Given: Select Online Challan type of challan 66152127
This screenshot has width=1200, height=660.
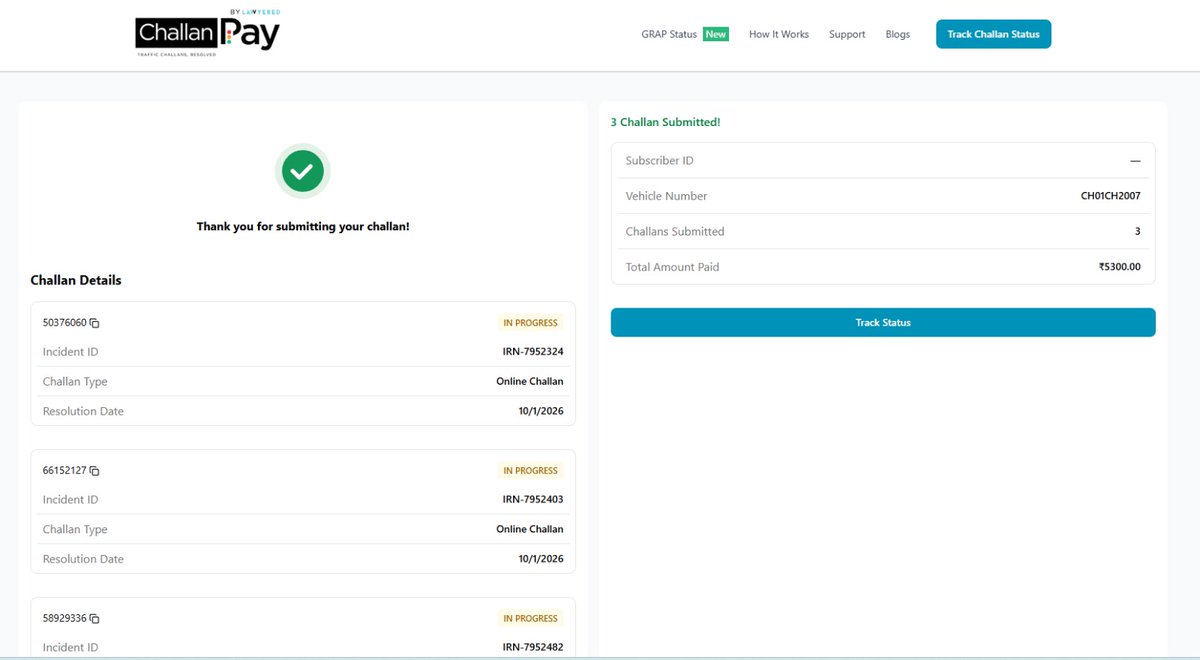Looking at the screenshot, I should [x=530, y=530].
